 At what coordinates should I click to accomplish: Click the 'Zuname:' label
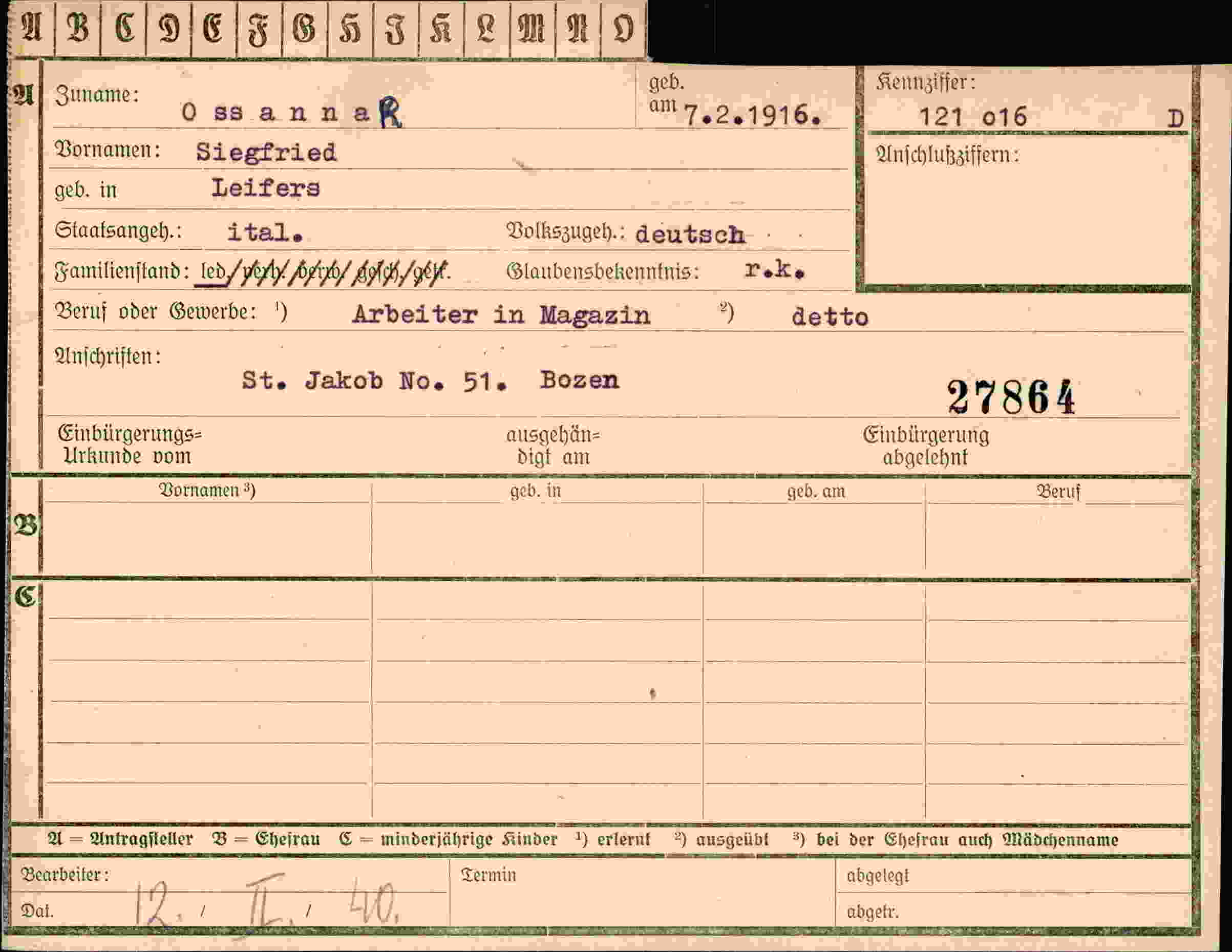[97, 95]
